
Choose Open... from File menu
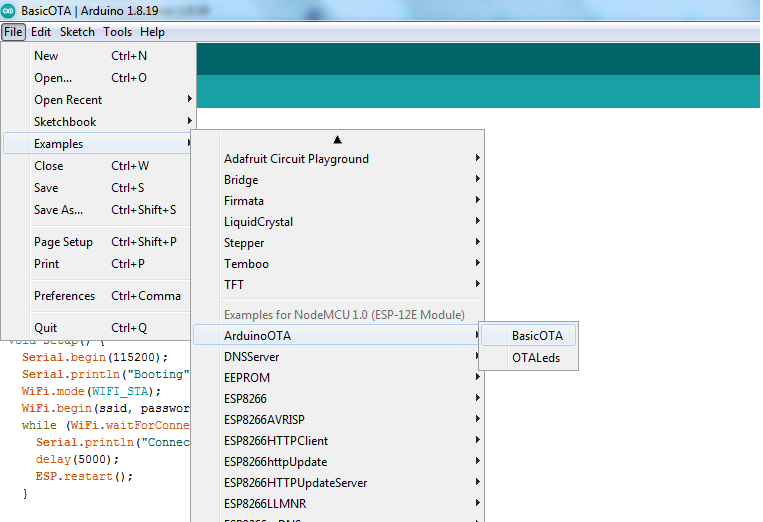point(97,78)
